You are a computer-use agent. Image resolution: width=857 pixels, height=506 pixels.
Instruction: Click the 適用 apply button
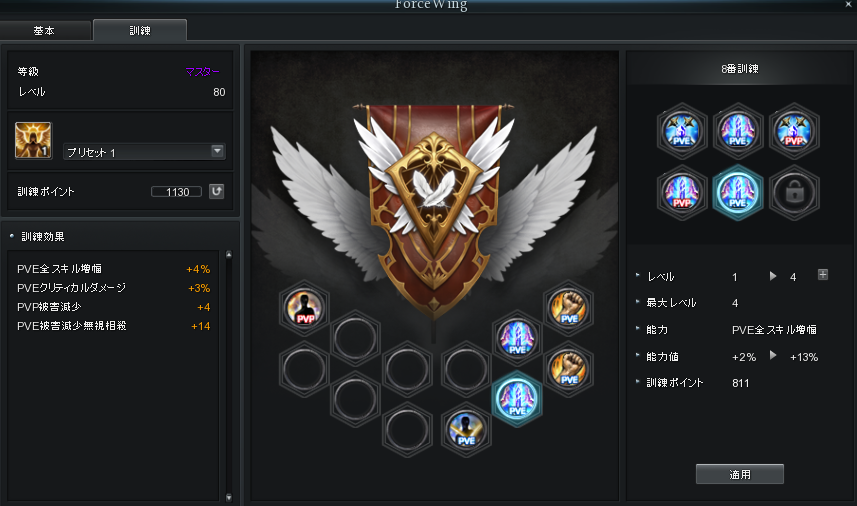739,474
